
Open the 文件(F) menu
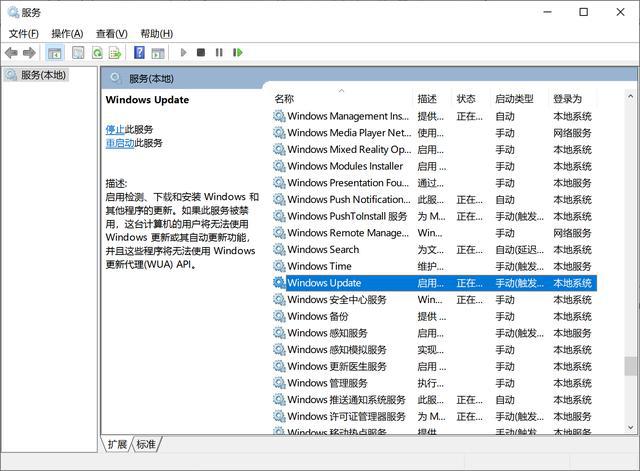click(x=24, y=33)
